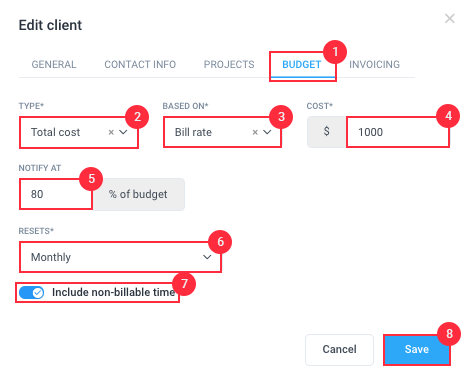Expand the Type dropdown chevron
The width and height of the screenshot is (473, 387).
tap(123, 132)
